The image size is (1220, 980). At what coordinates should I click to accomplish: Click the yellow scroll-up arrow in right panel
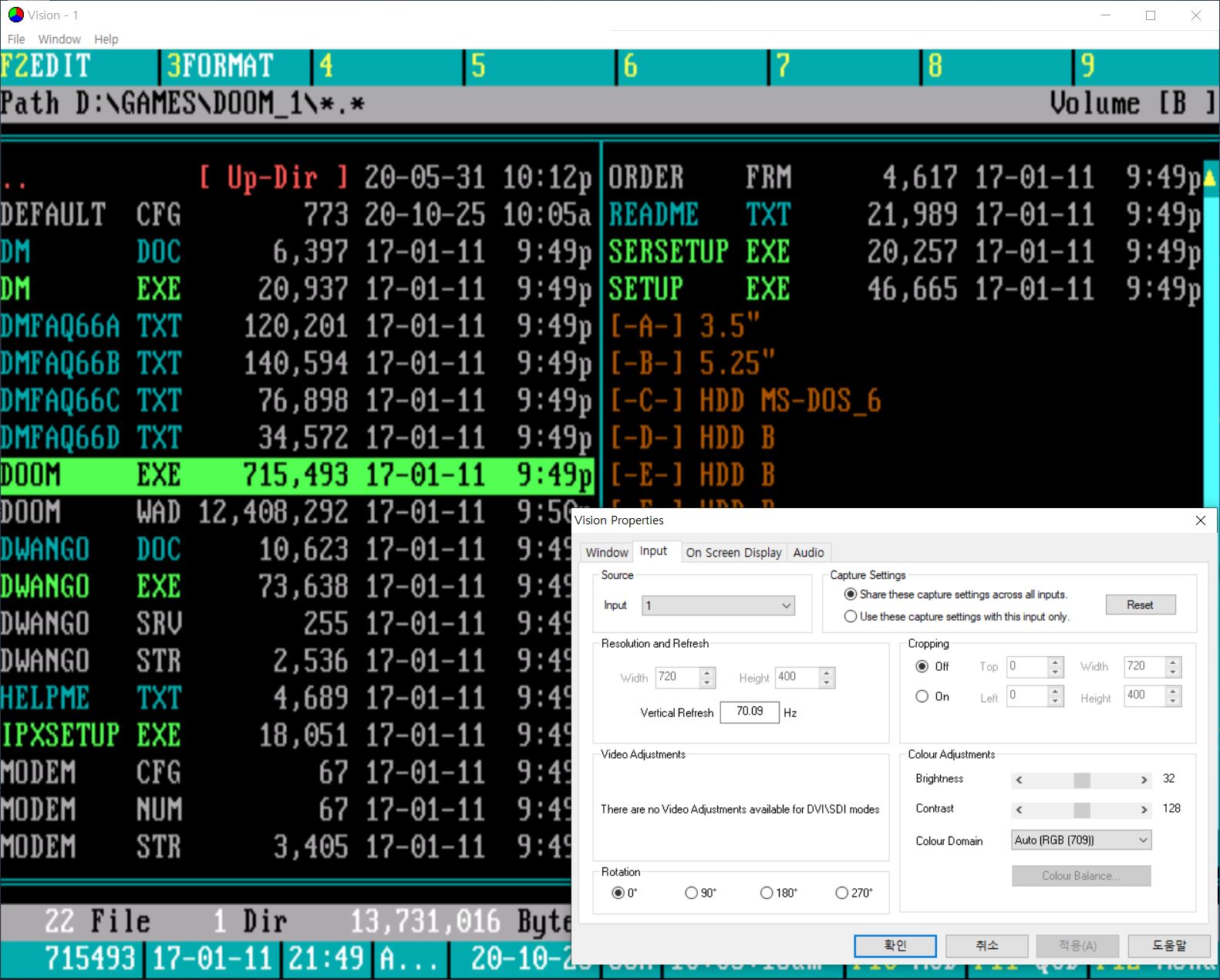(x=1210, y=178)
